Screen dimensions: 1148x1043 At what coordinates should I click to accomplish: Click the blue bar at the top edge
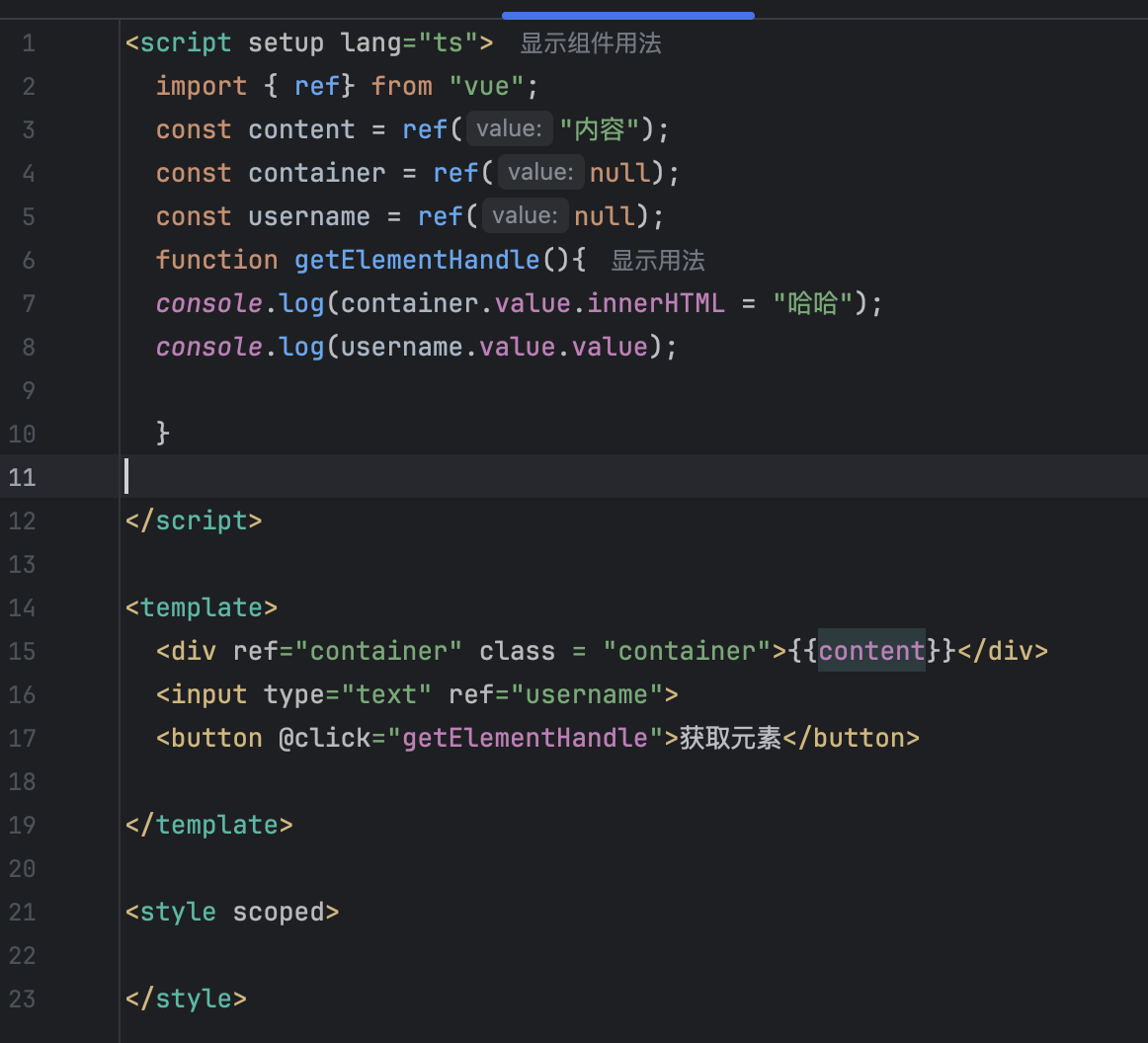[627, 16]
